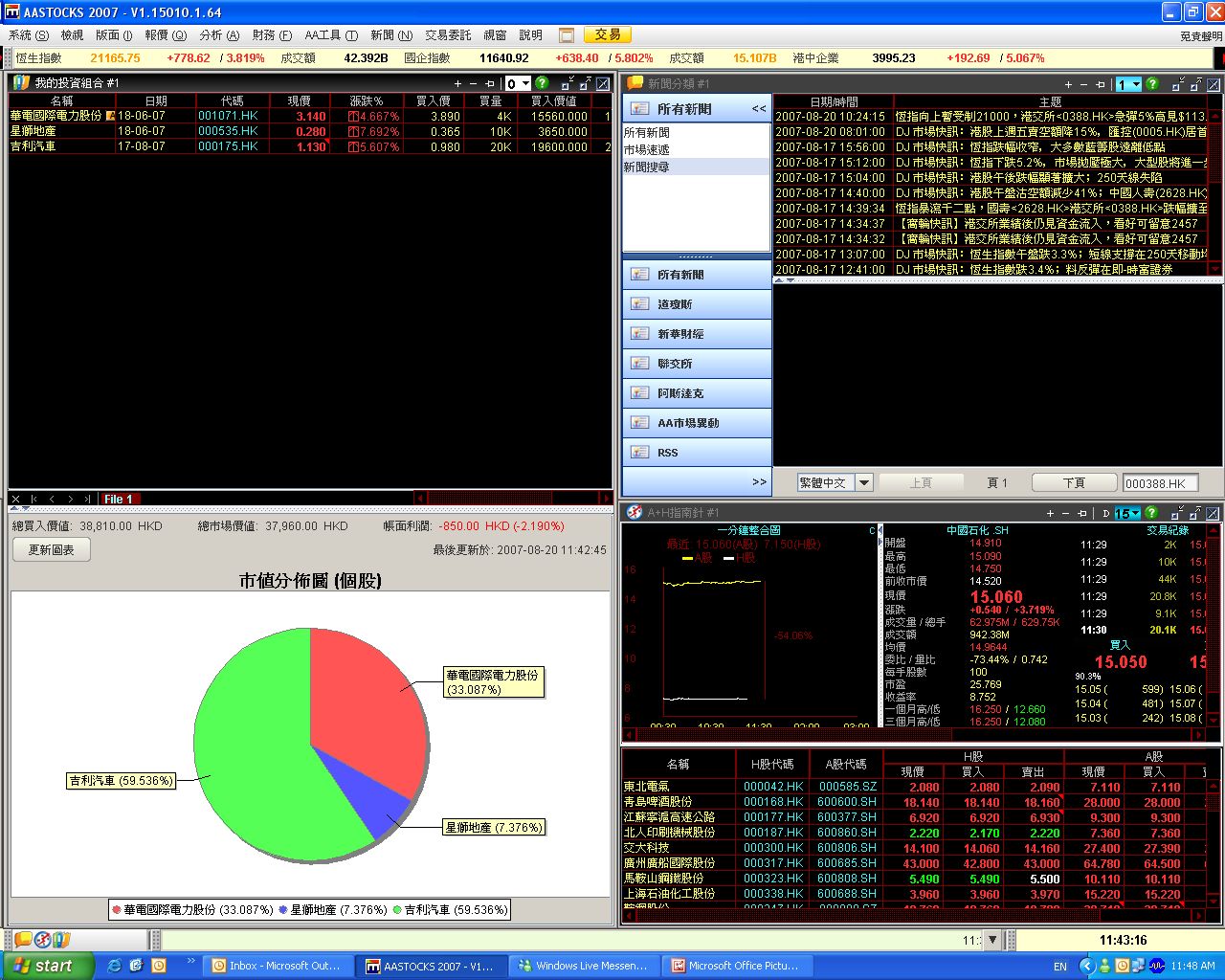Click the 更新圖表 update chart button
This screenshot has height=980, width=1225.
52,550
